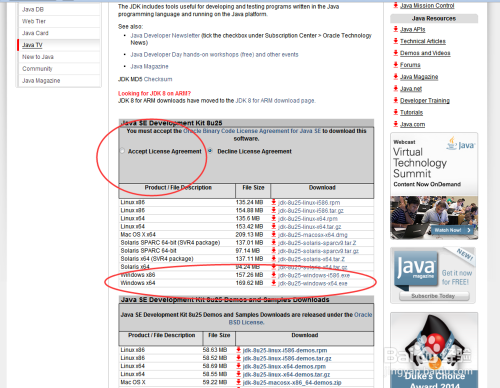Open Community in the left sidebar
Viewport: 500px width, 388px height.
(37, 69)
